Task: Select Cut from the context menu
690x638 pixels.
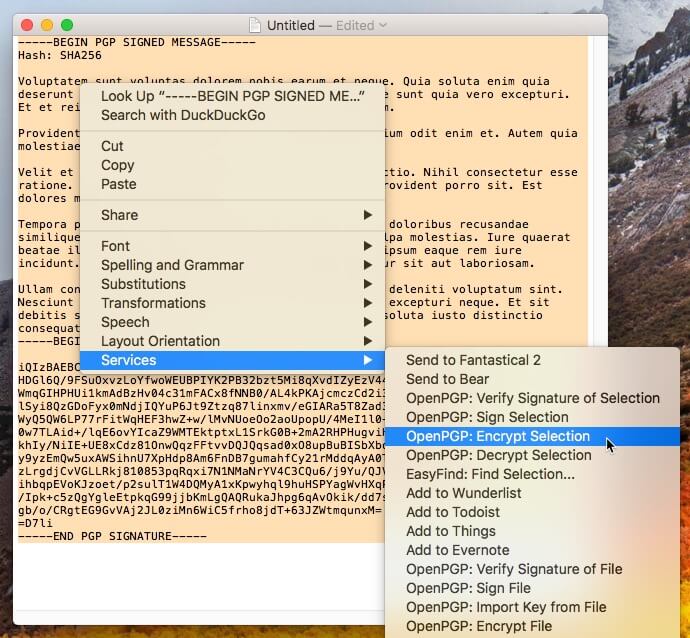Action: (x=232, y=146)
